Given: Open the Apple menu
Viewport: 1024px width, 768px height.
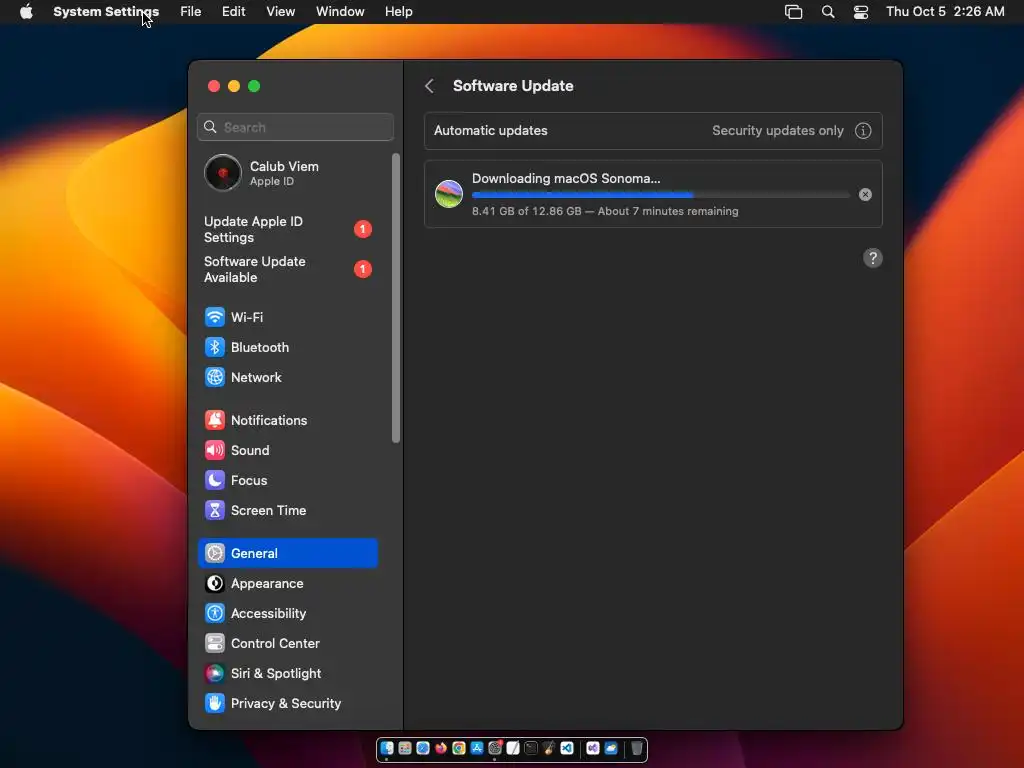Looking at the screenshot, I should point(26,12).
